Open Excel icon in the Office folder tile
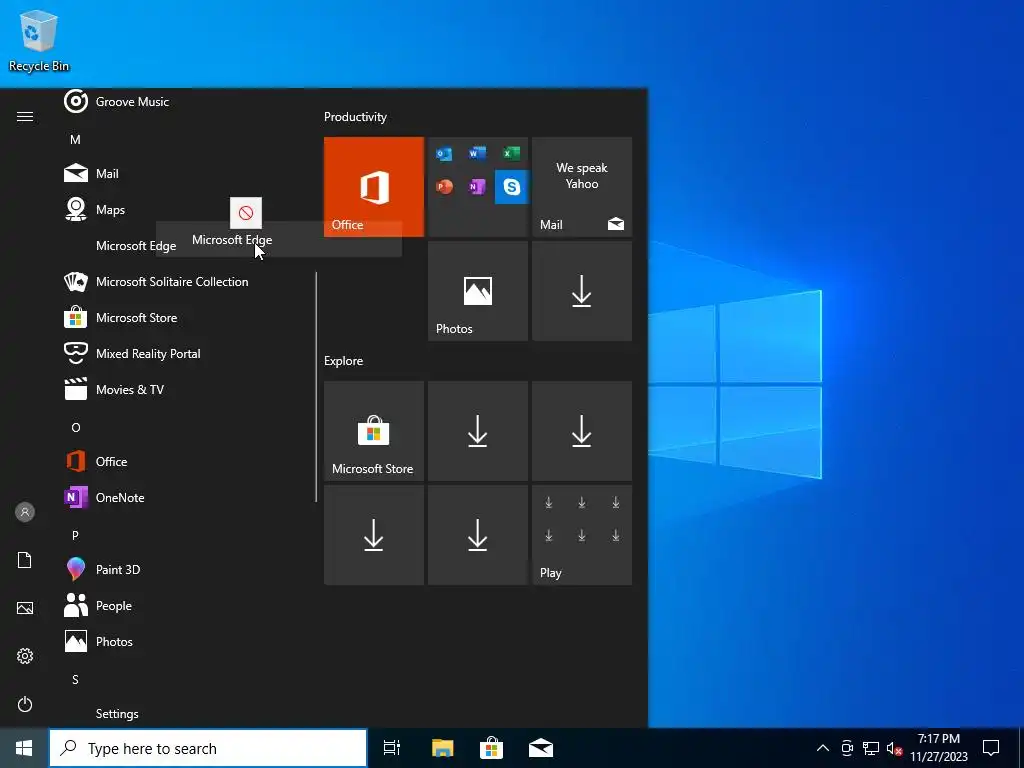Image resolution: width=1024 pixels, height=768 pixels. (x=511, y=153)
